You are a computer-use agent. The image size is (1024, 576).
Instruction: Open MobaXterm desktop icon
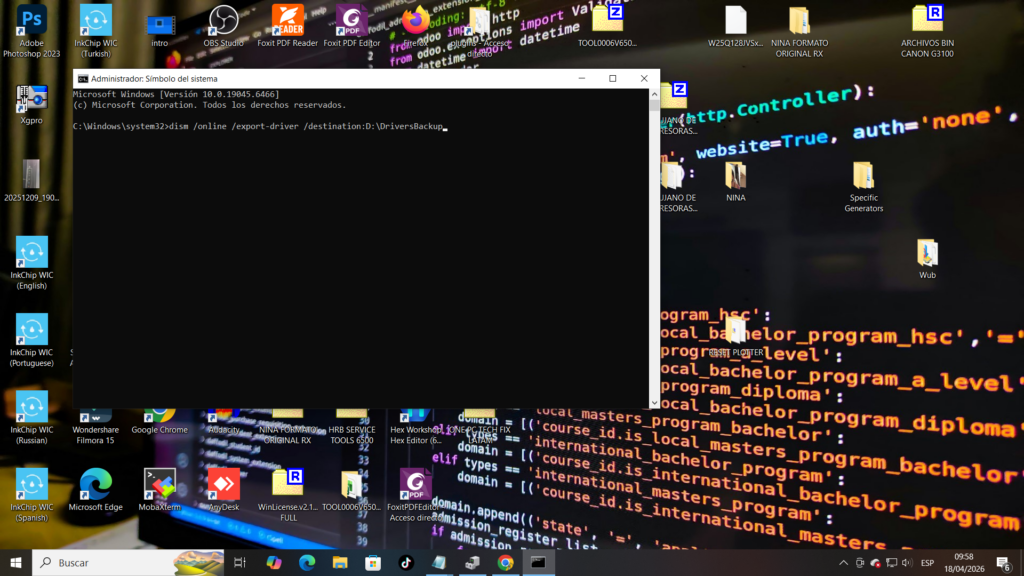159,485
